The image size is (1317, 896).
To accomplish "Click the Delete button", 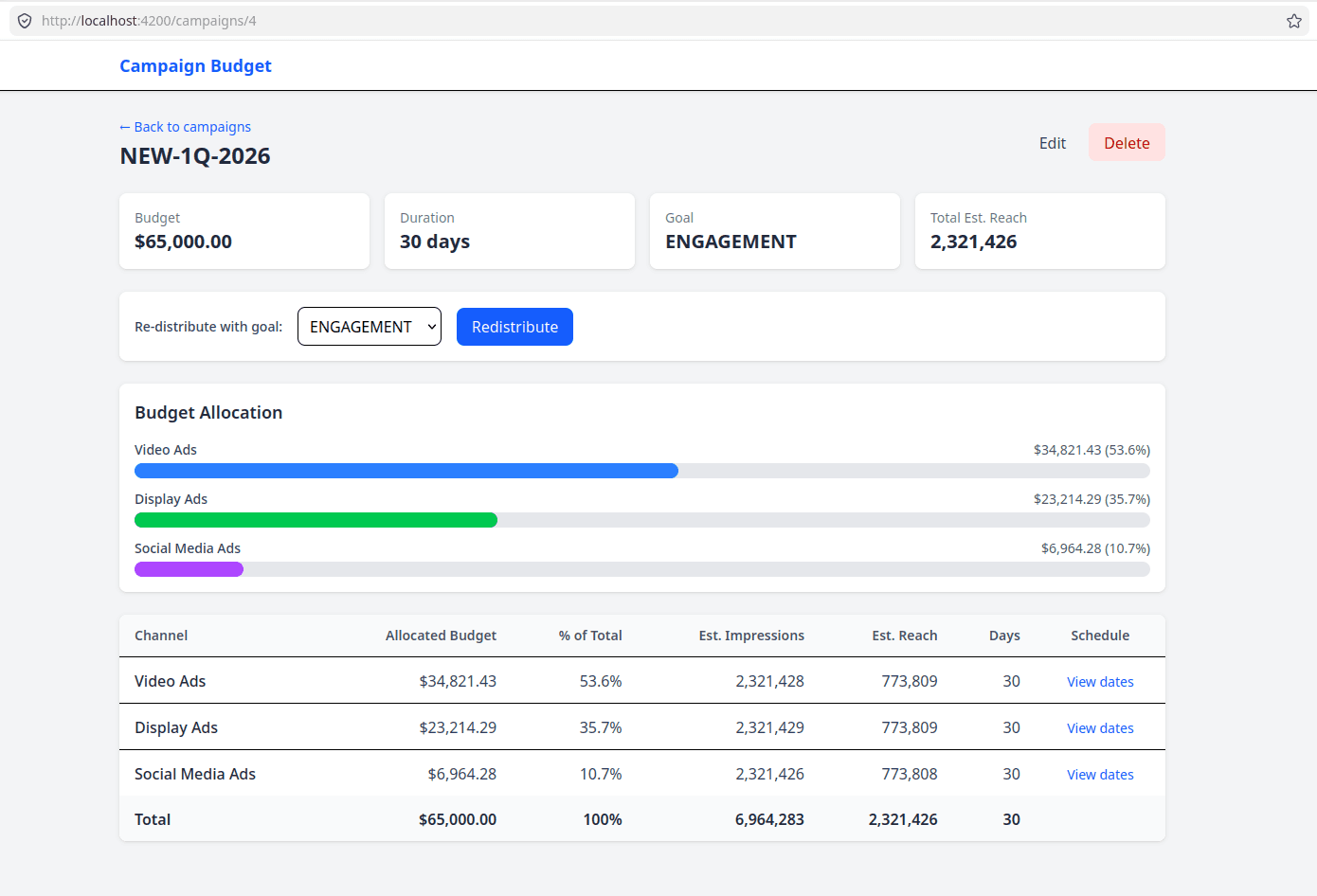I will coord(1127,142).
